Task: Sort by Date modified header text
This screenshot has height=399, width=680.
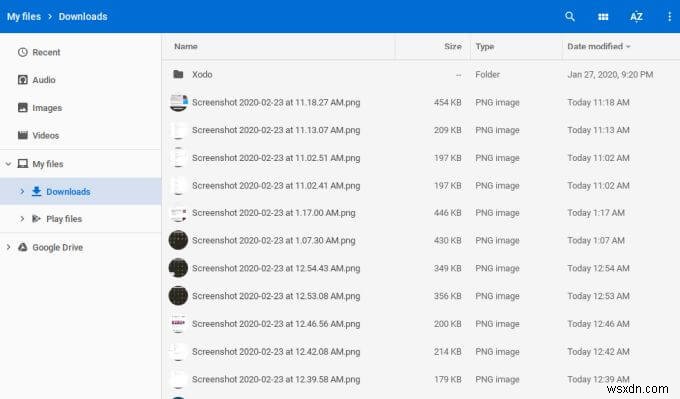Action: [x=595, y=46]
